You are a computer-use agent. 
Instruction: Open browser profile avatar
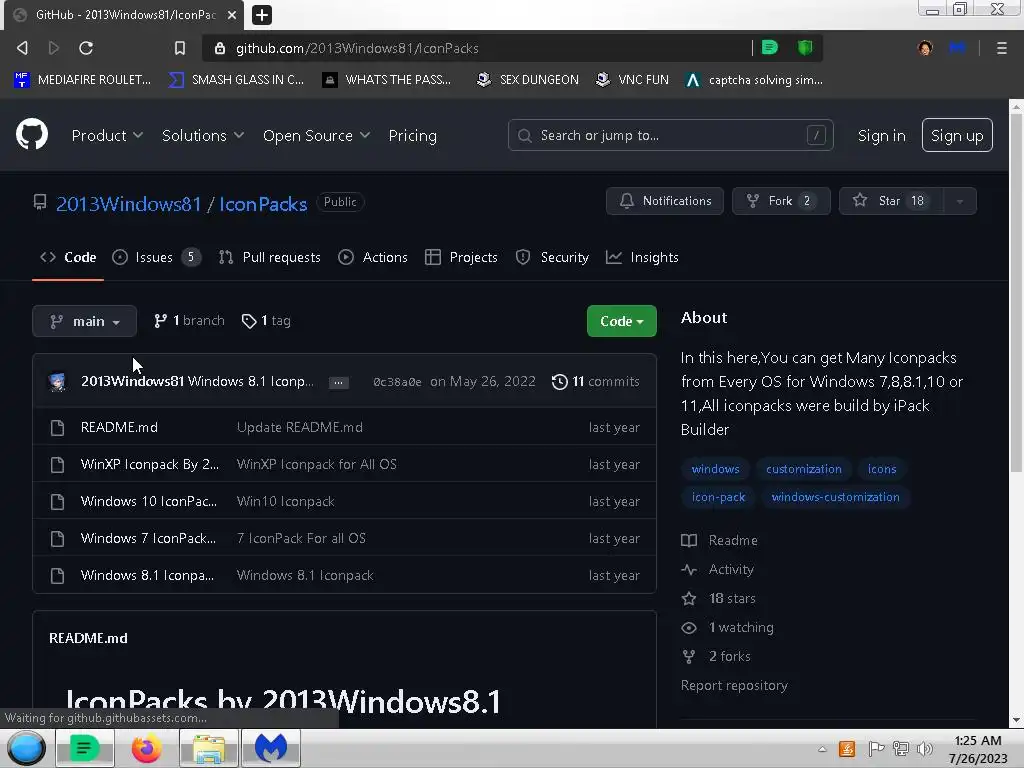click(925, 48)
